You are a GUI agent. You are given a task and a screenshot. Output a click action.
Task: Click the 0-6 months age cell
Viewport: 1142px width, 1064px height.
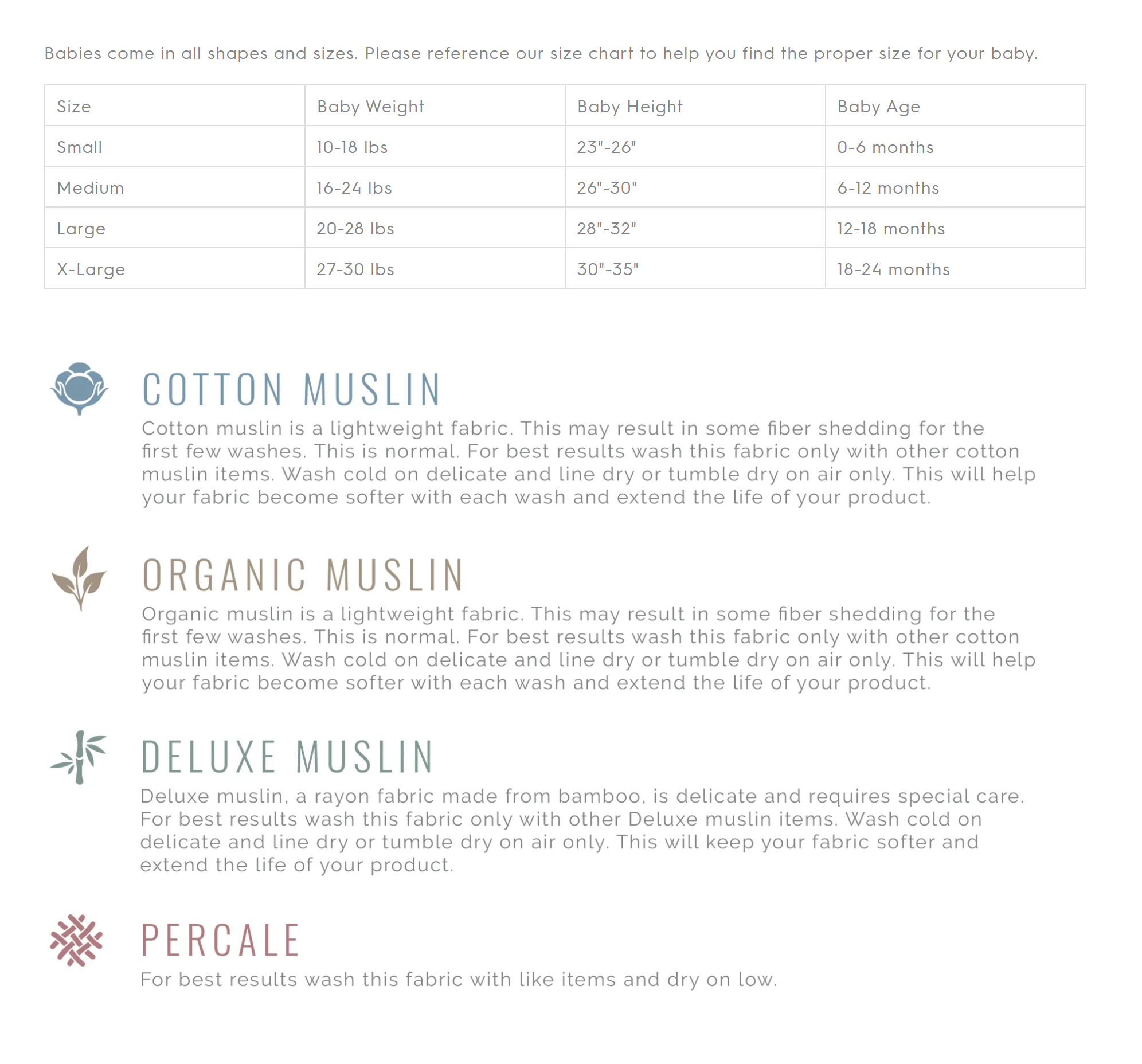pos(885,148)
